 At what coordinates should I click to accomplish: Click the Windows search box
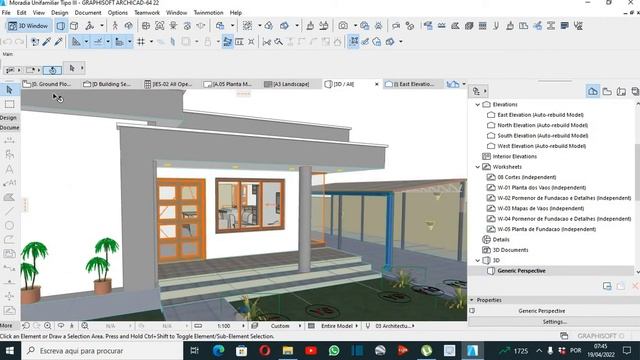[x=102, y=351]
